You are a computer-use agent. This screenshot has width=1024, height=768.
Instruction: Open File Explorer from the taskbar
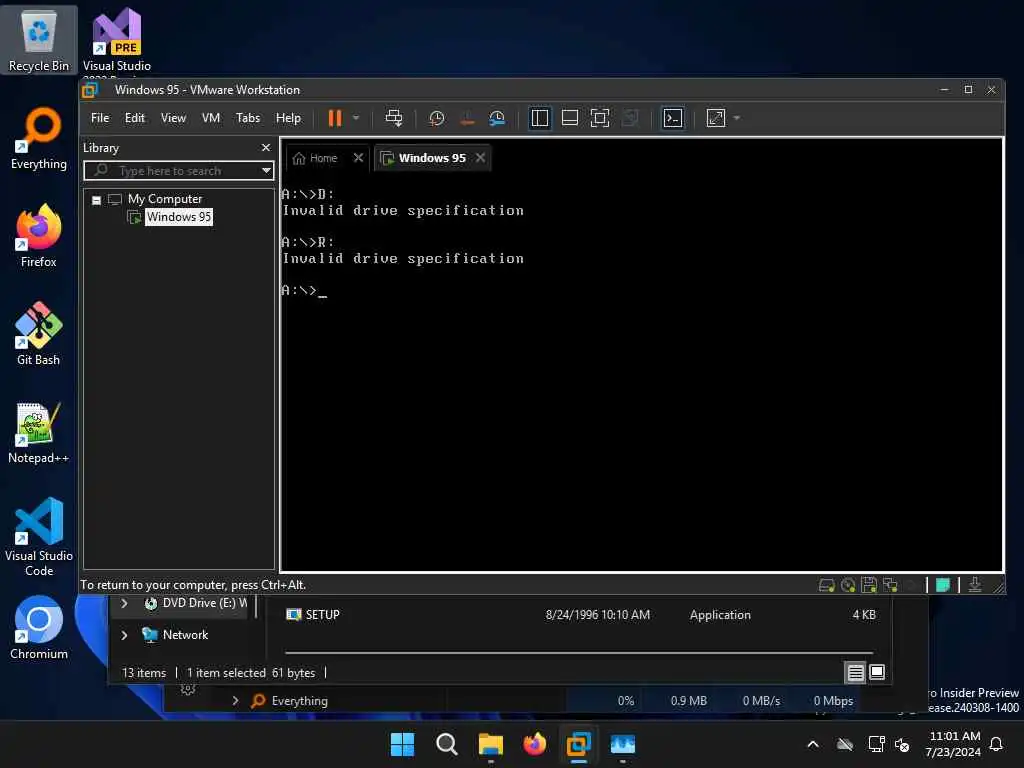click(490, 744)
